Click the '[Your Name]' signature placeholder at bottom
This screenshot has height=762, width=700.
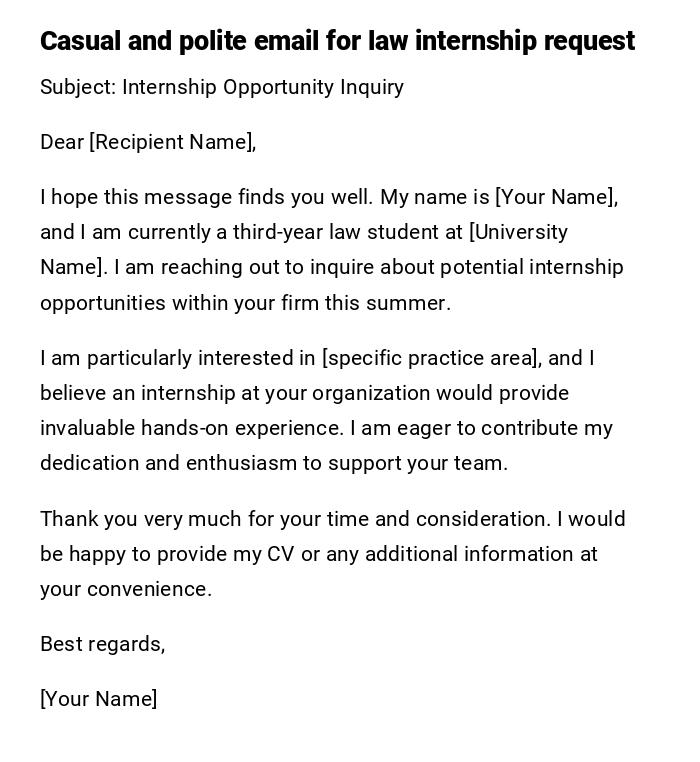click(98, 699)
